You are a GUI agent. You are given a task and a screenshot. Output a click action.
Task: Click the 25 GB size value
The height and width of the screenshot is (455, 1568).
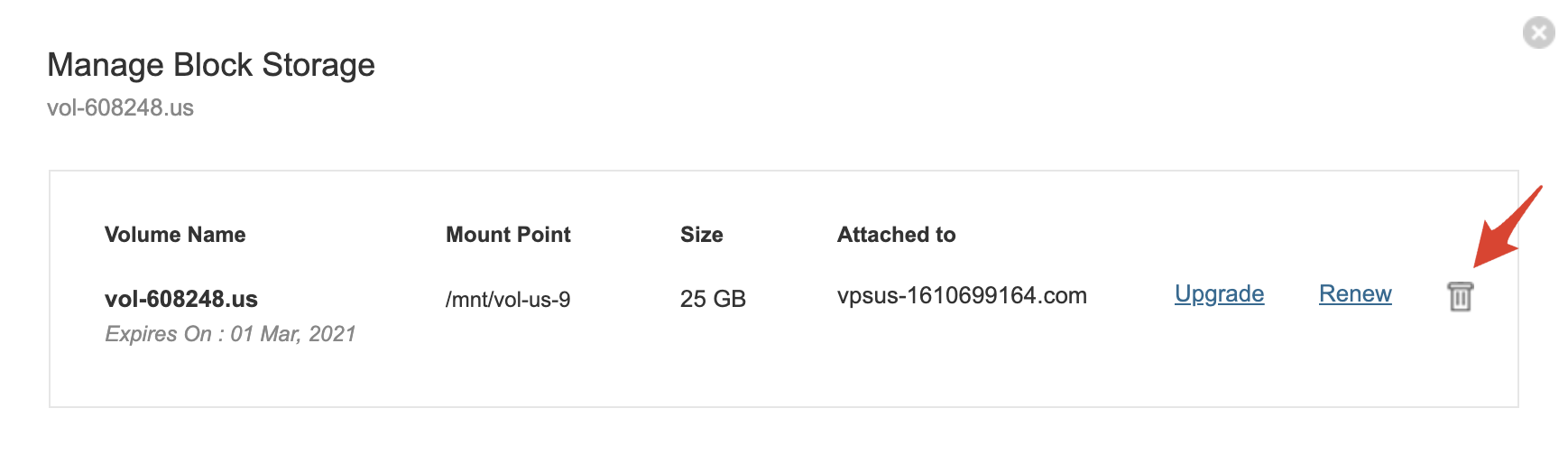point(713,299)
